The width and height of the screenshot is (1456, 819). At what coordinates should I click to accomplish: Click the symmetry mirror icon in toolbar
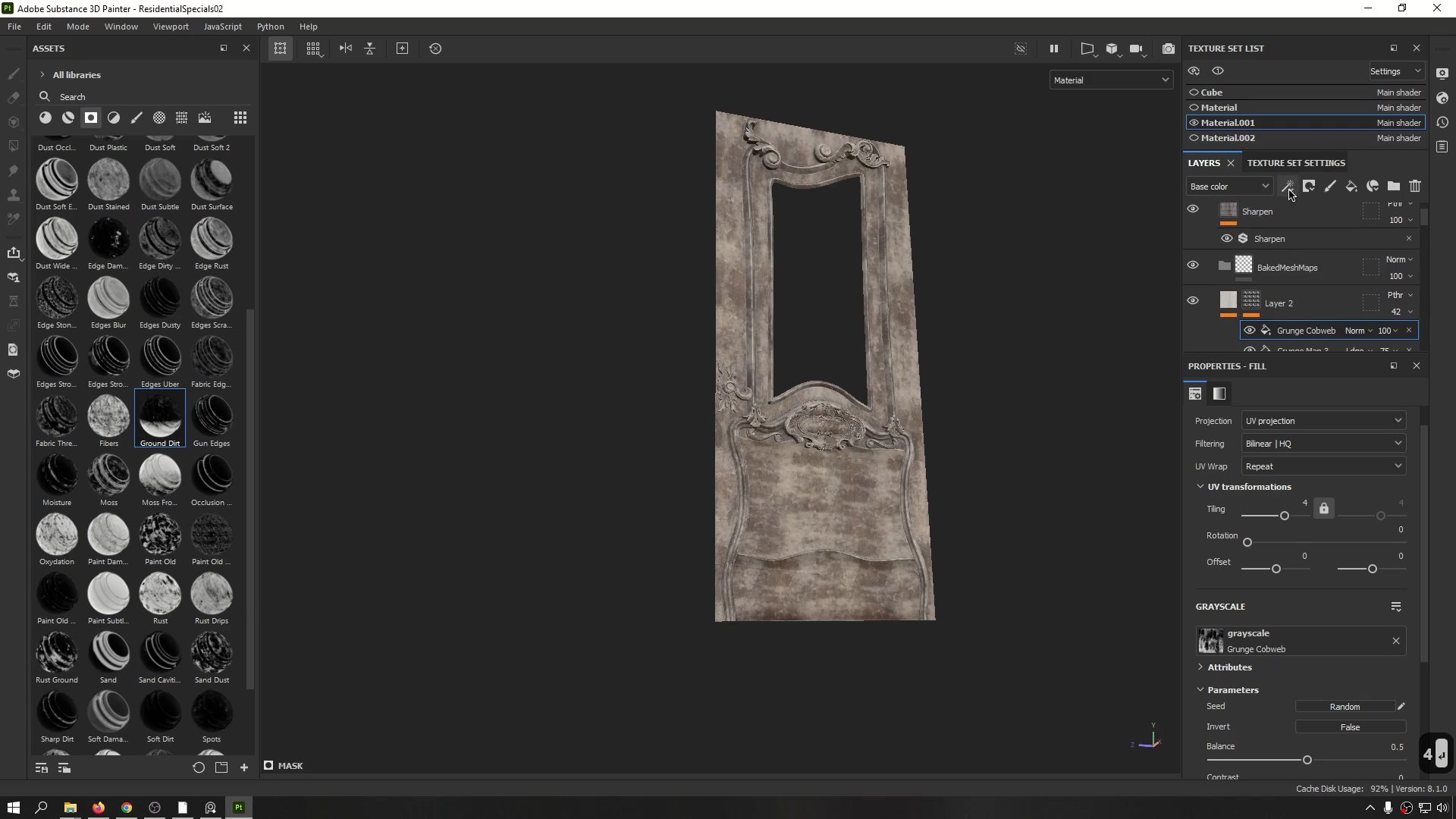click(346, 49)
